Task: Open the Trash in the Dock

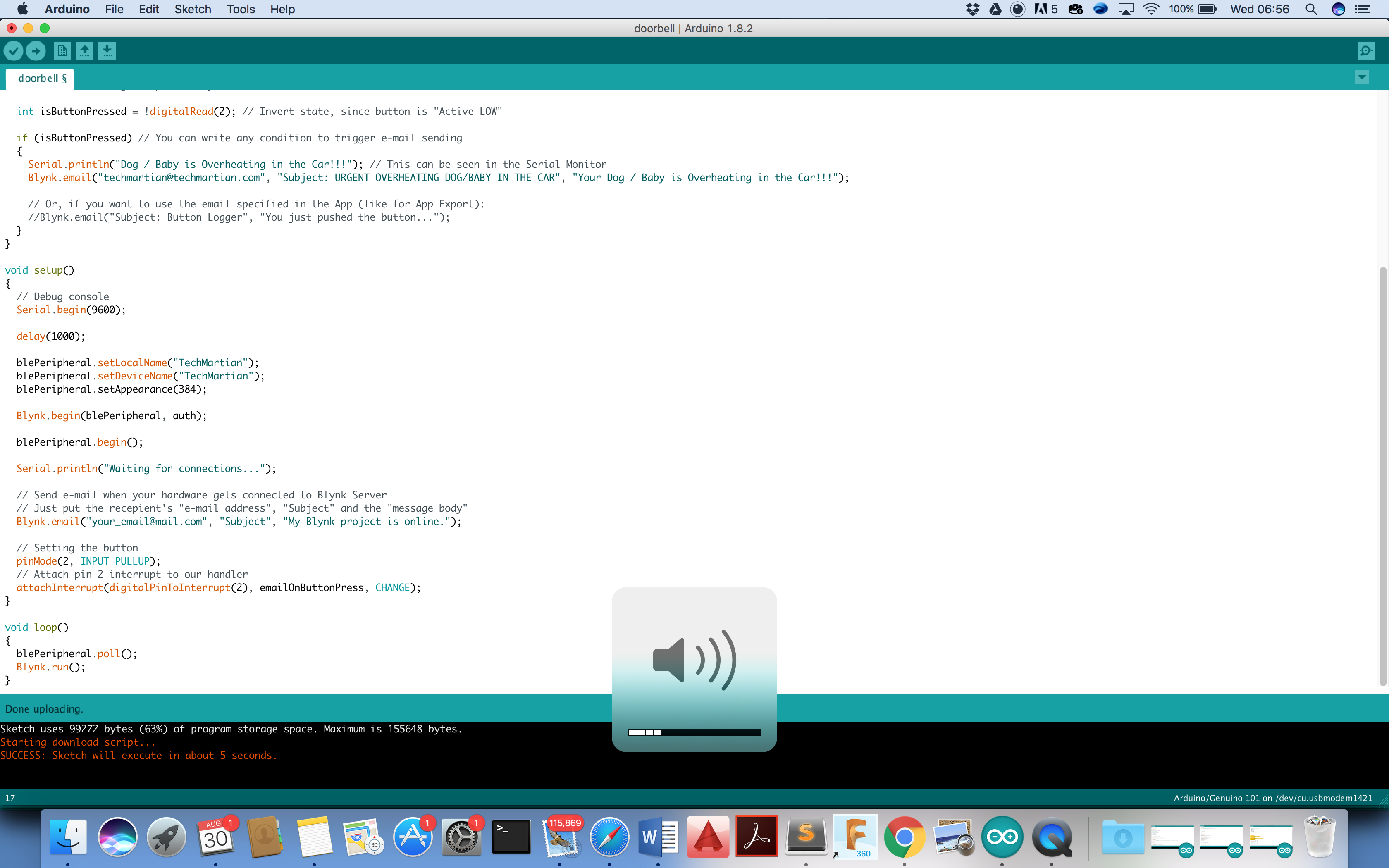Action: coord(1320,837)
